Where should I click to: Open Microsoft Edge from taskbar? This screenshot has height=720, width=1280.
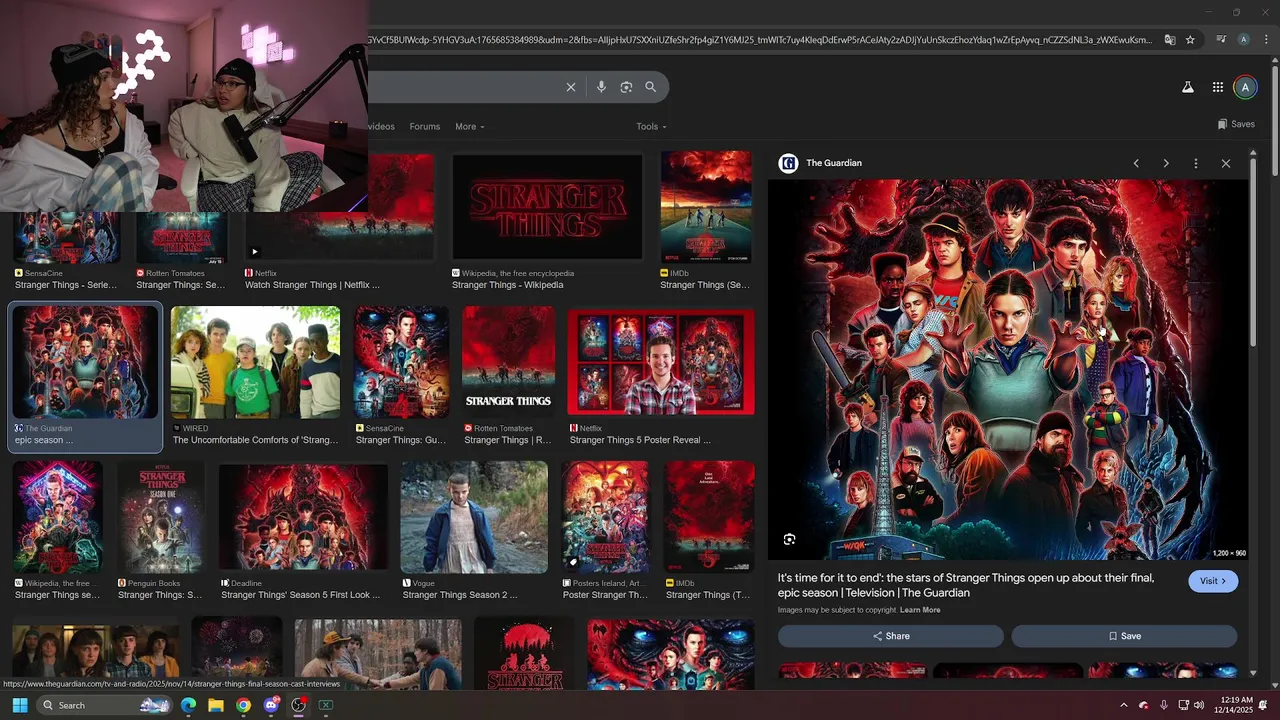point(188,705)
